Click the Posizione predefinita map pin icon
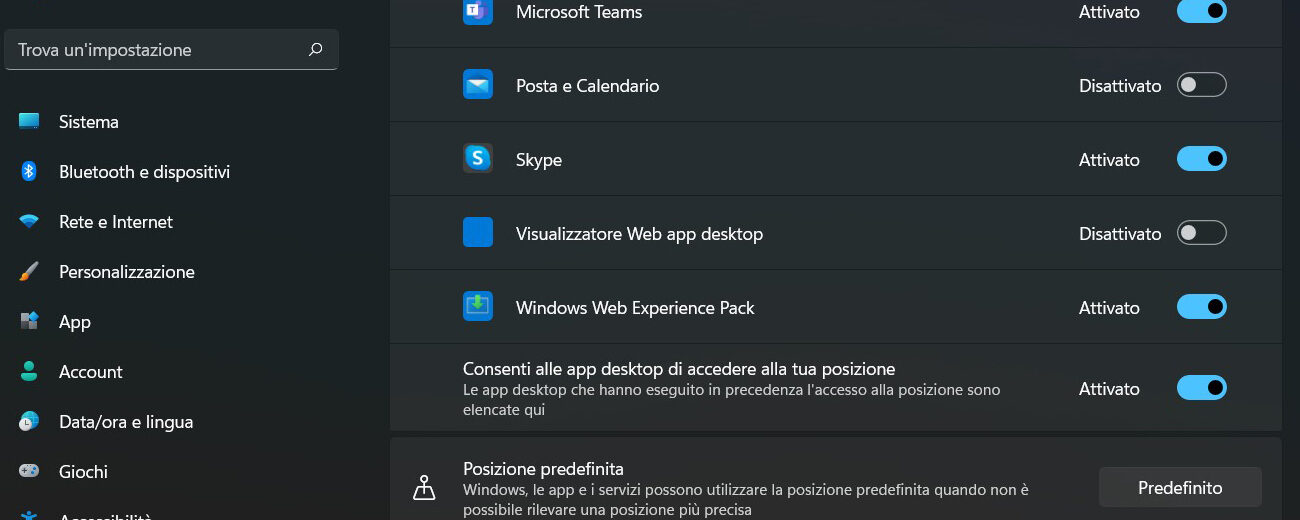 (x=425, y=487)
